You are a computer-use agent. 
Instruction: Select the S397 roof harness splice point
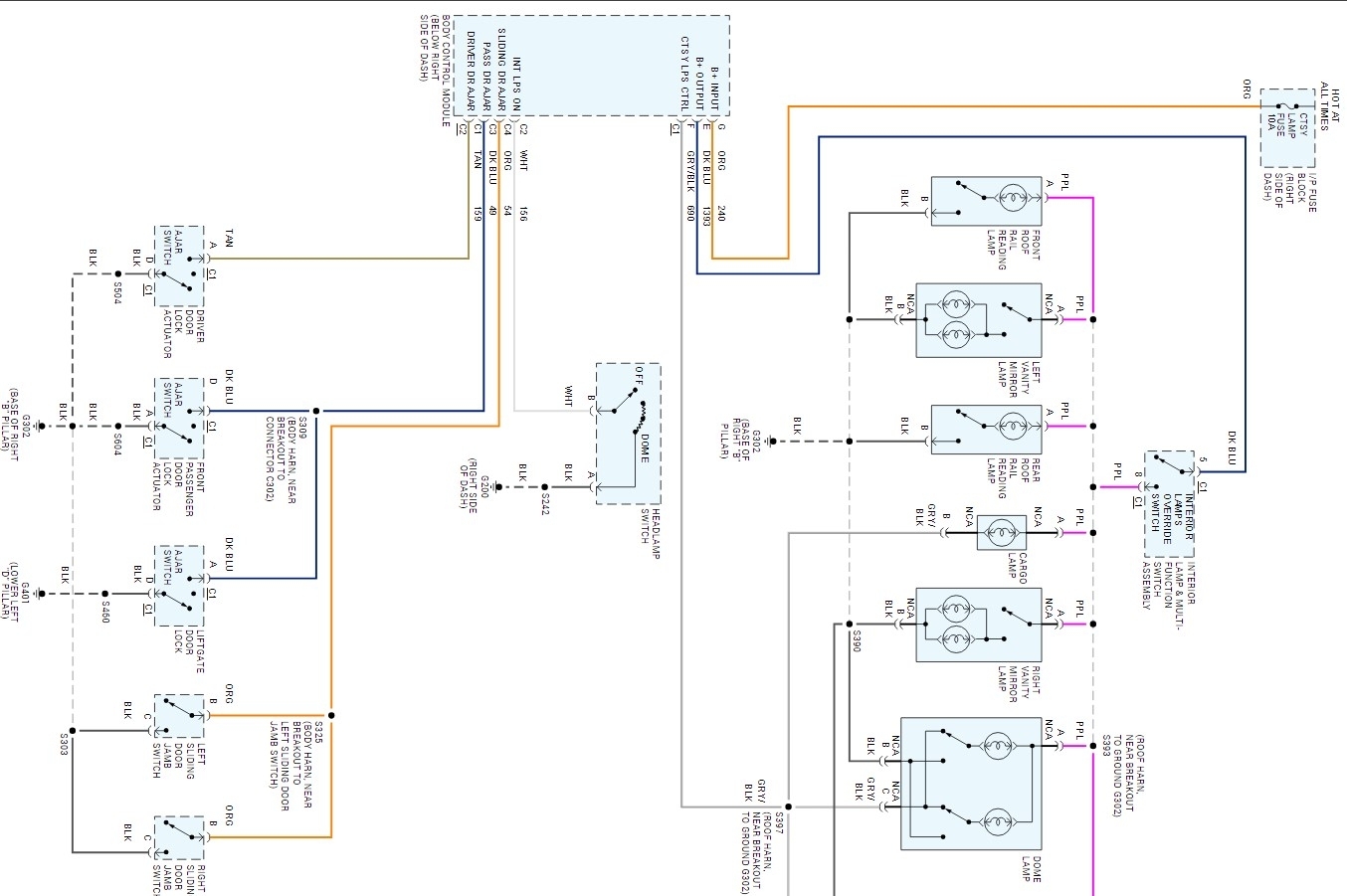[x=788, y=807]
